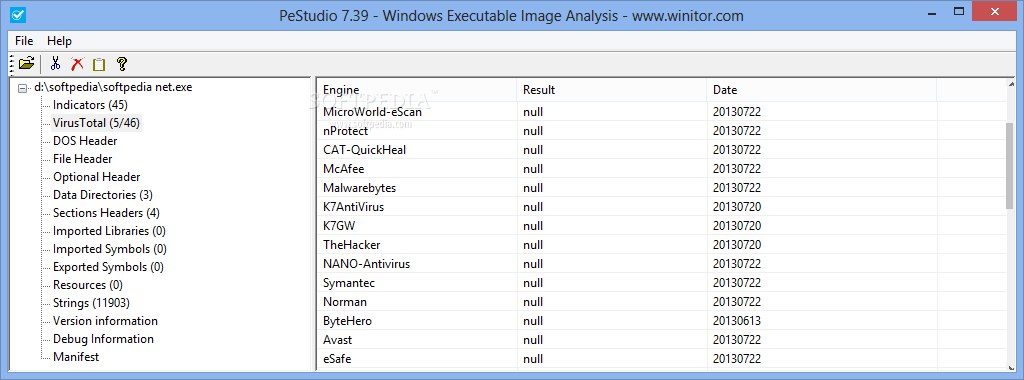Sort by the Engine column header
This screenshot has width=1024, height=380.
pos(417,90)
